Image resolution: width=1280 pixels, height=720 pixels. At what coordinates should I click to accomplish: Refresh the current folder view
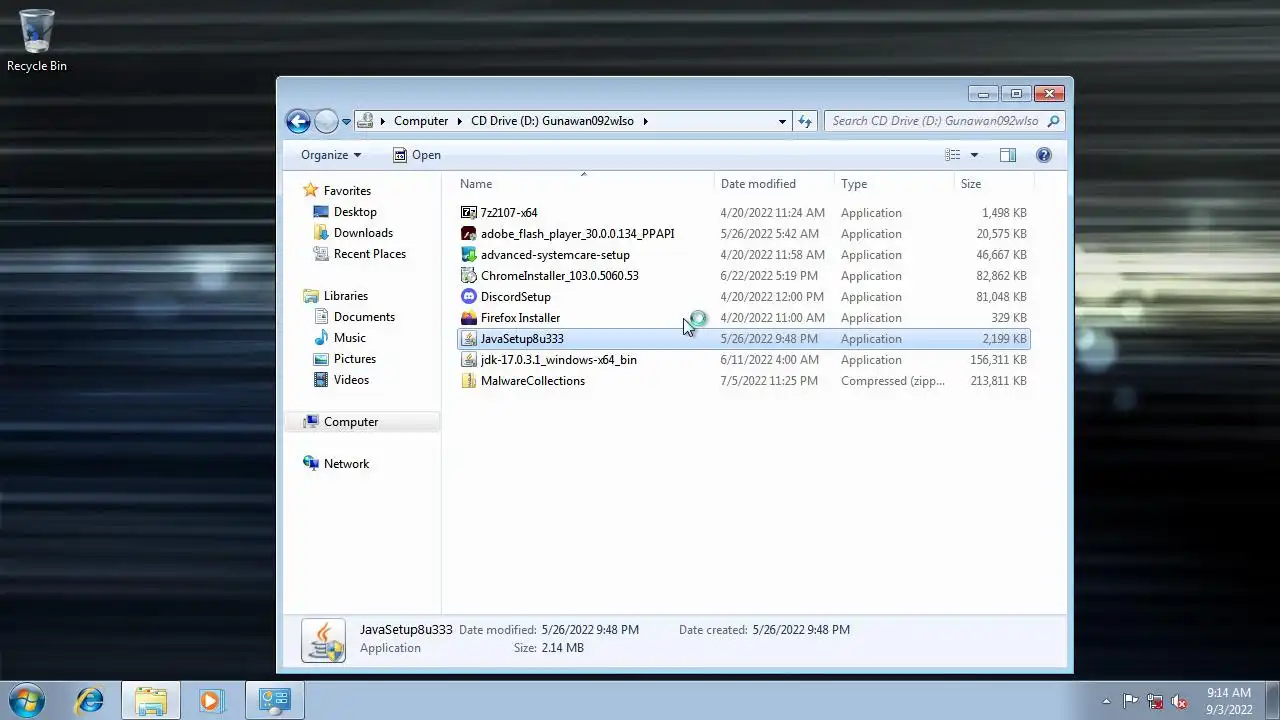tap(805, 121)
